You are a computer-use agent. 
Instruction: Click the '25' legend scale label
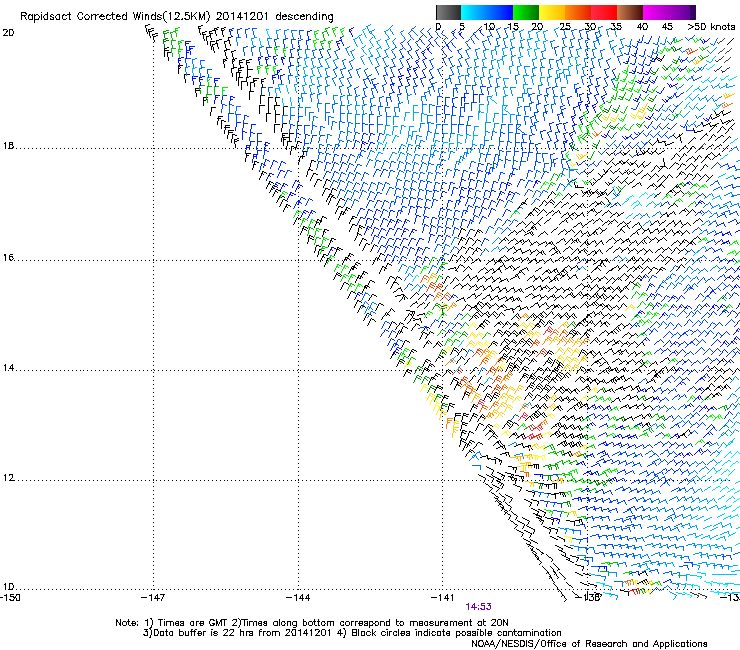click(x=565, y=27)
